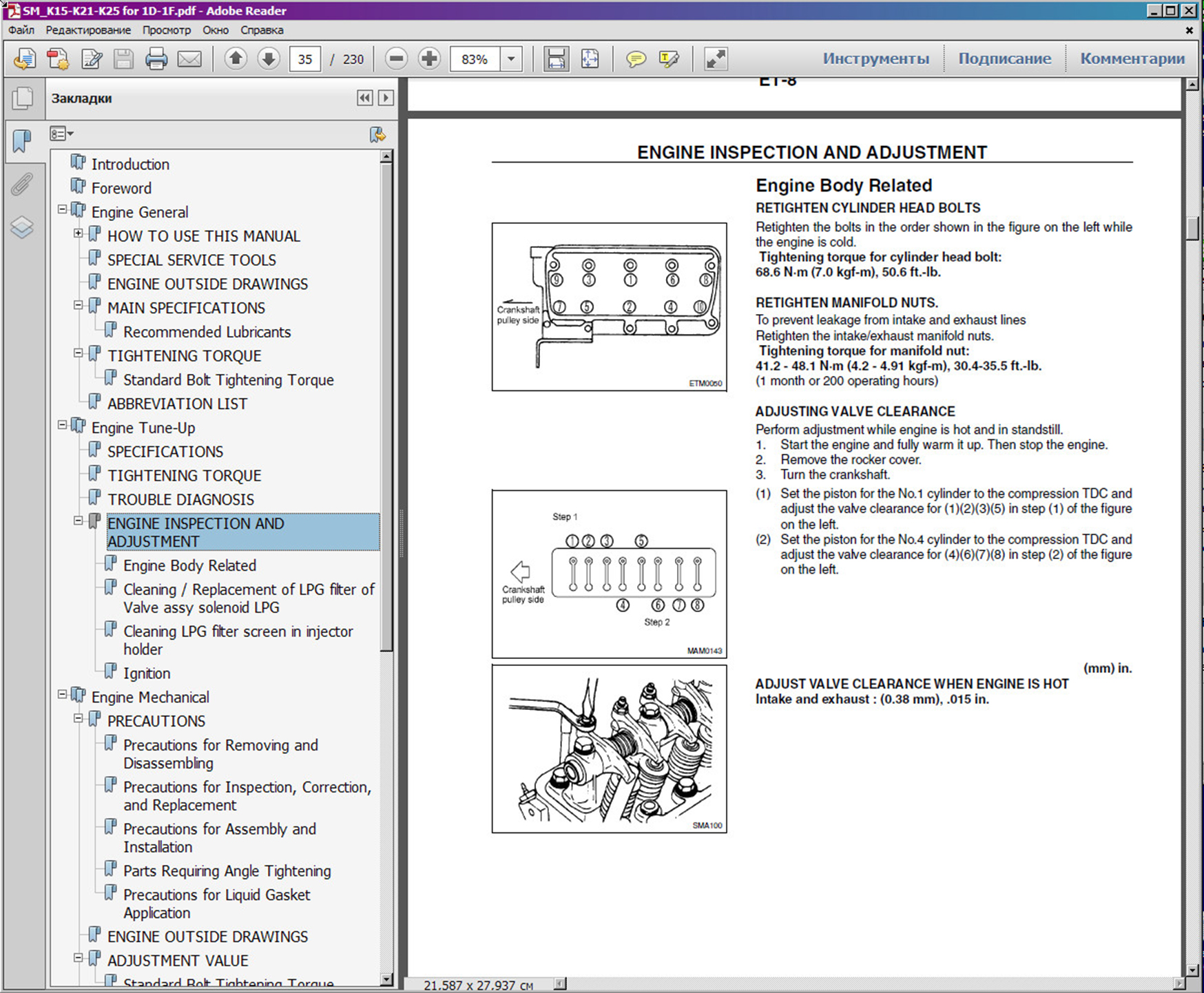Toggle read mode with the expand arrows icon
Image resolution: width=1204 pixels, height=993 pixels.
716,59
